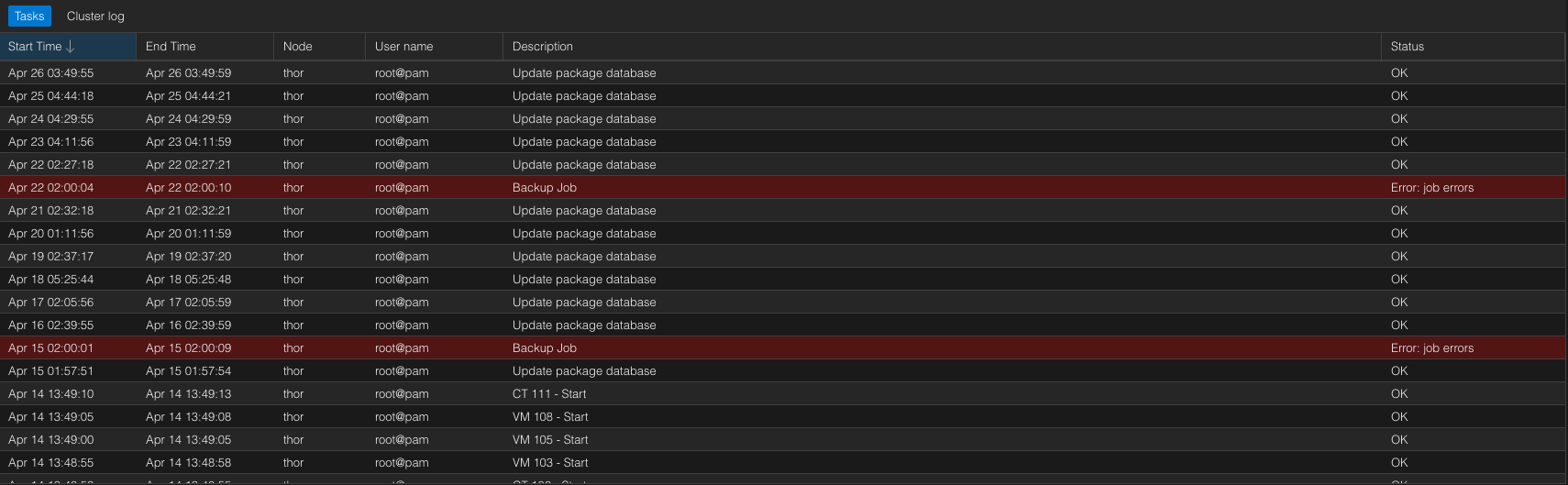This screenshot has width=1568, height=485.
Task: Click the Status column header
Action: [1407, 47]
